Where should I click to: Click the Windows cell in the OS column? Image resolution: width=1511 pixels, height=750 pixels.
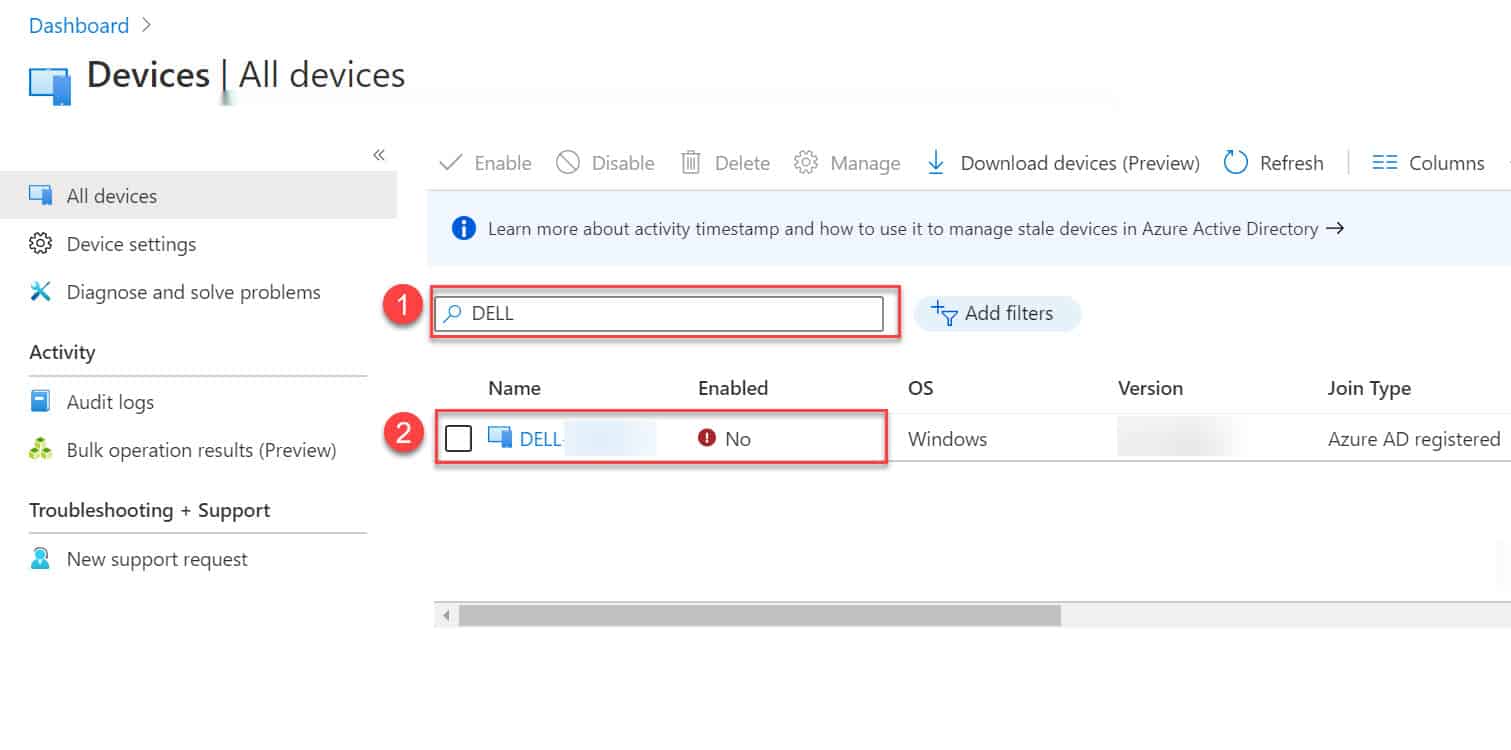tap(947, 438)
